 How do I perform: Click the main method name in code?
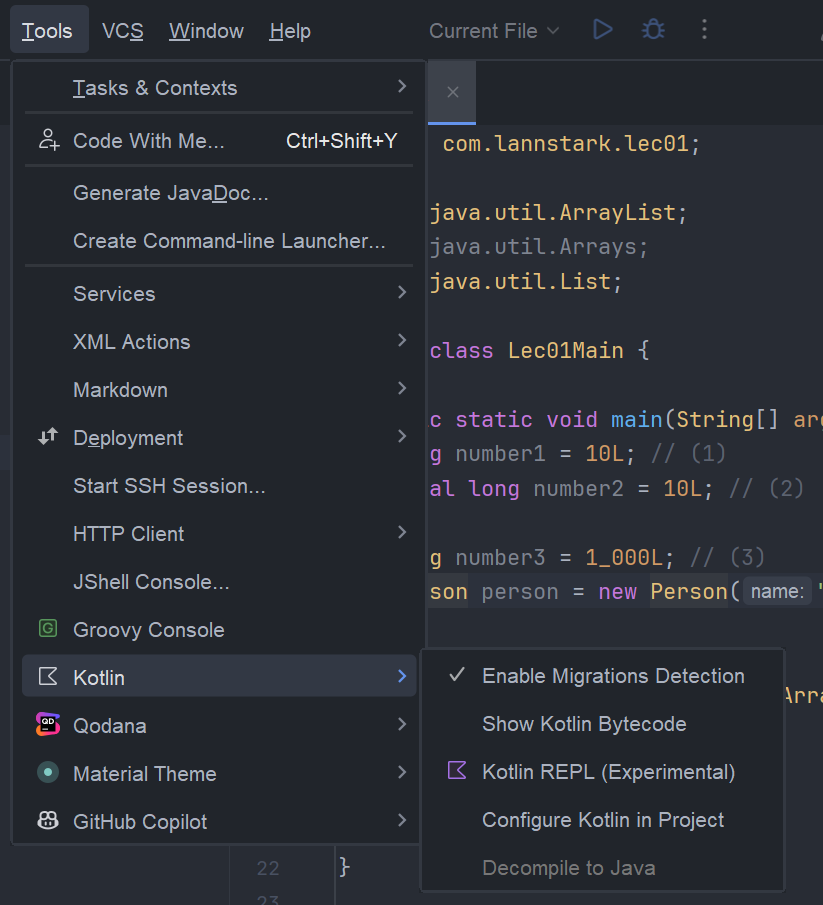pyautogui.click(x=637, y=419)
